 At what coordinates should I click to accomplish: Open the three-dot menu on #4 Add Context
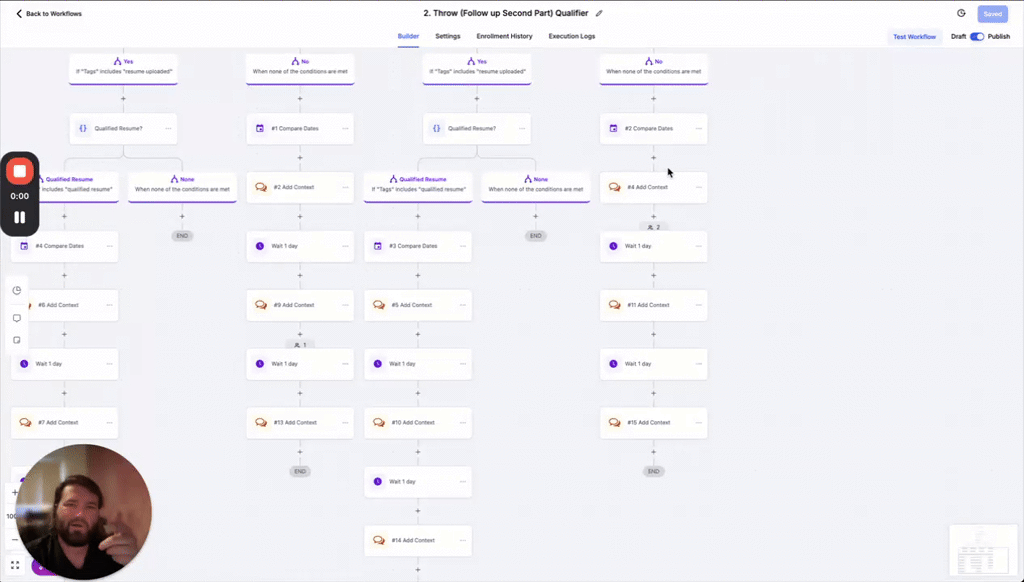698,187
